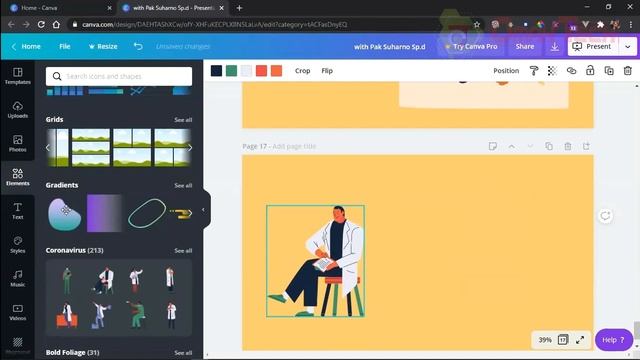Click the download icon
640x360 pixels.
tap(554, 47)
